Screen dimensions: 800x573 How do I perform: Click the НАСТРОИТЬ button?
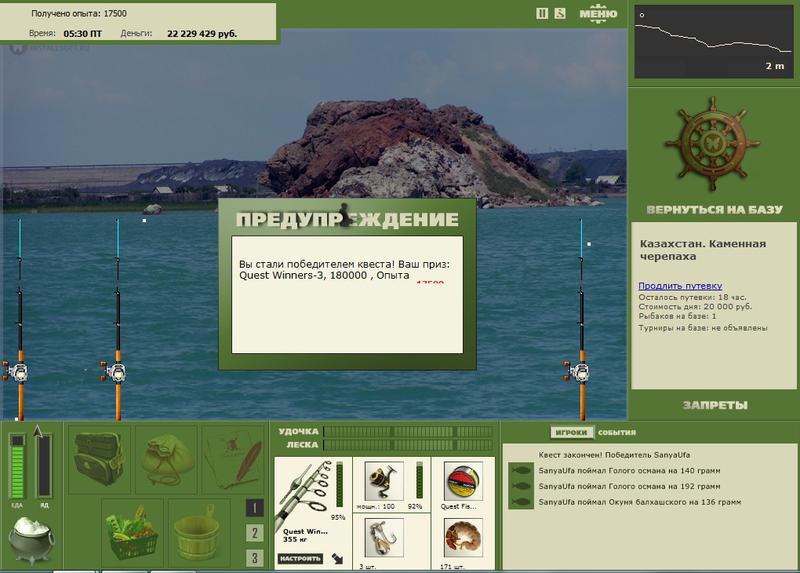coord(301,558)
